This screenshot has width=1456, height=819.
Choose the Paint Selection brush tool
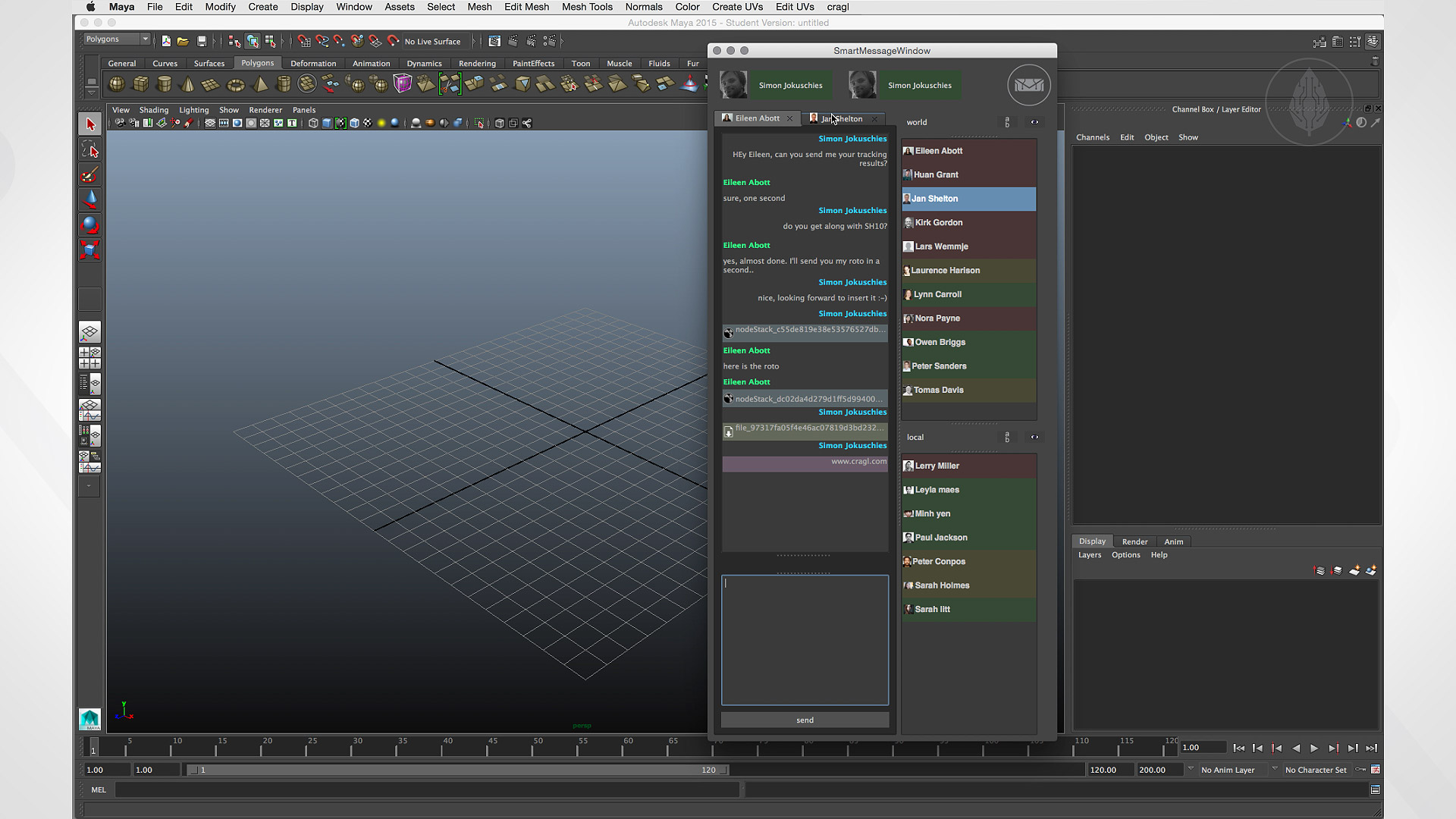click(x=89, y=175)
